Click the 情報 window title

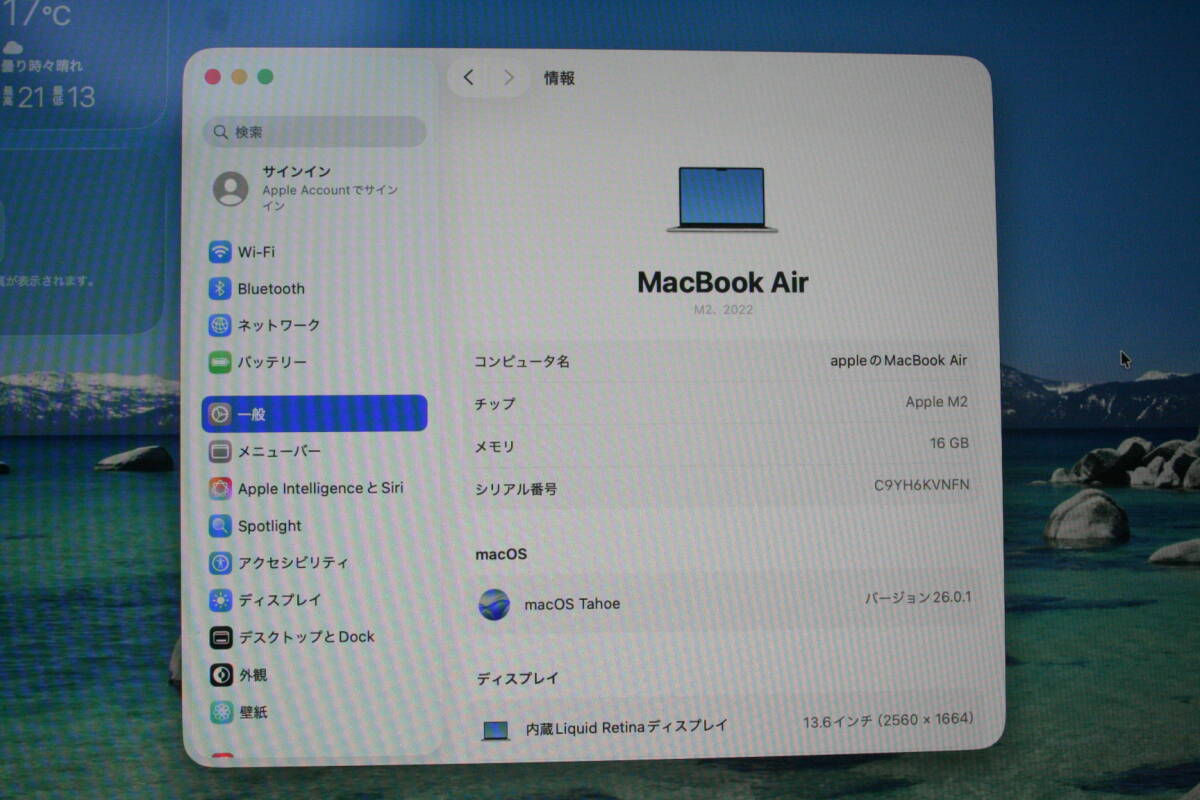pos(559,78)
